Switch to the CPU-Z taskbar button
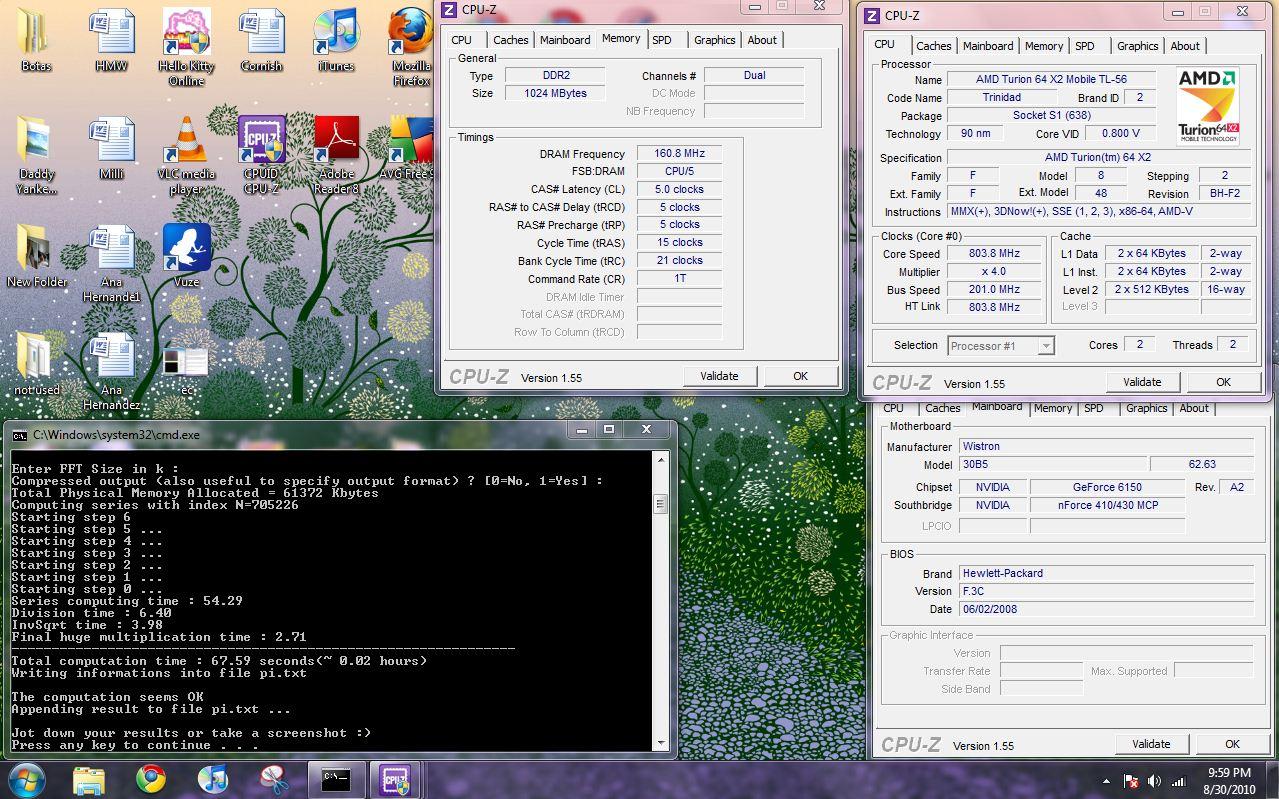This screenshot has height=799, width=1279. (396, 779)
